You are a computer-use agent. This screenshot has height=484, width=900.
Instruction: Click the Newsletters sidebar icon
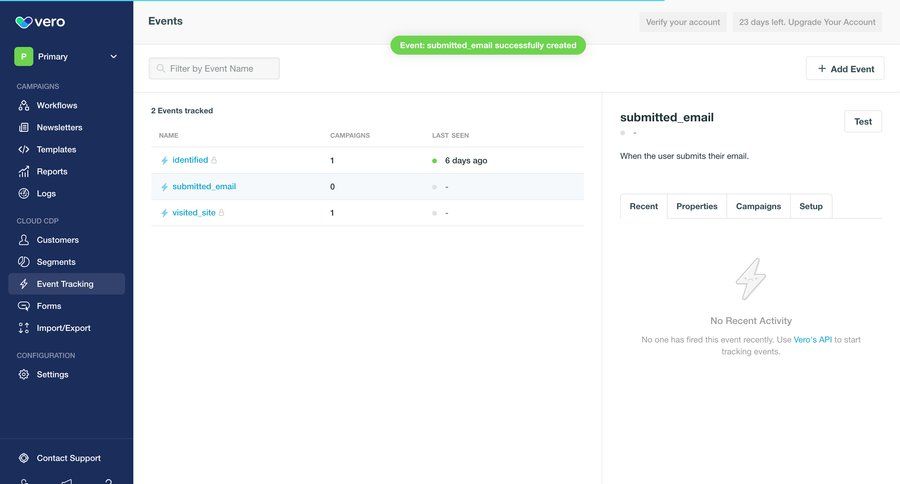click(24, 127)
